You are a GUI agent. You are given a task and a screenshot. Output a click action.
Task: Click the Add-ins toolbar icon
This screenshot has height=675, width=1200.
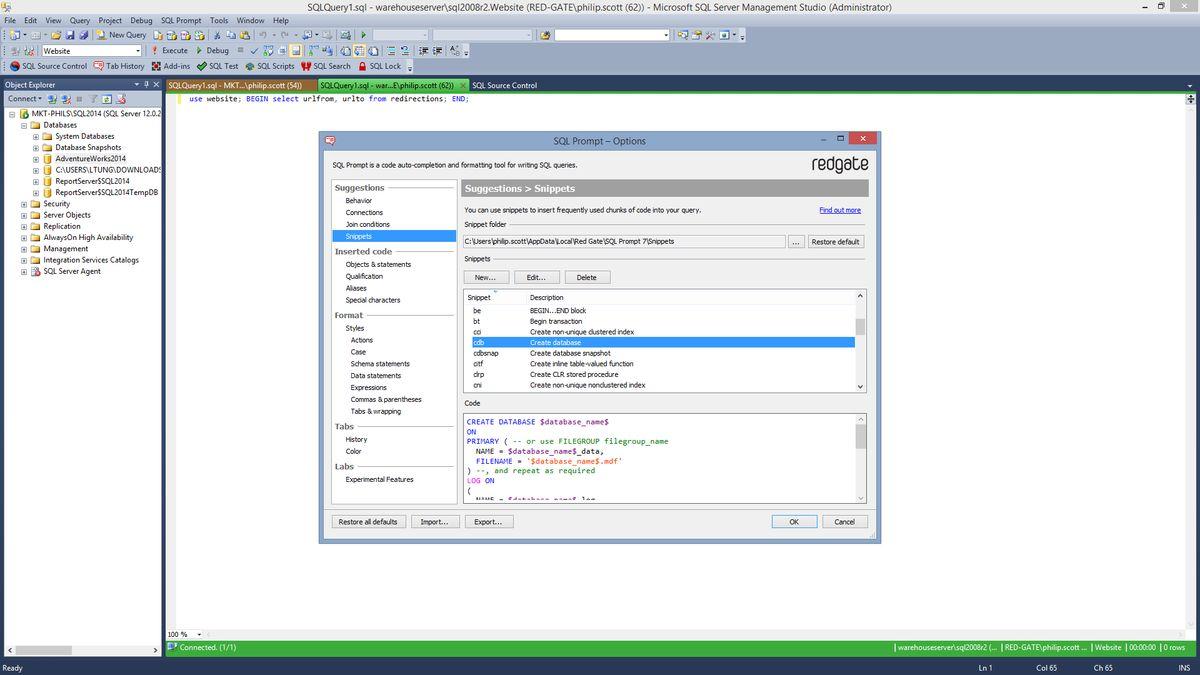point(156,66)
